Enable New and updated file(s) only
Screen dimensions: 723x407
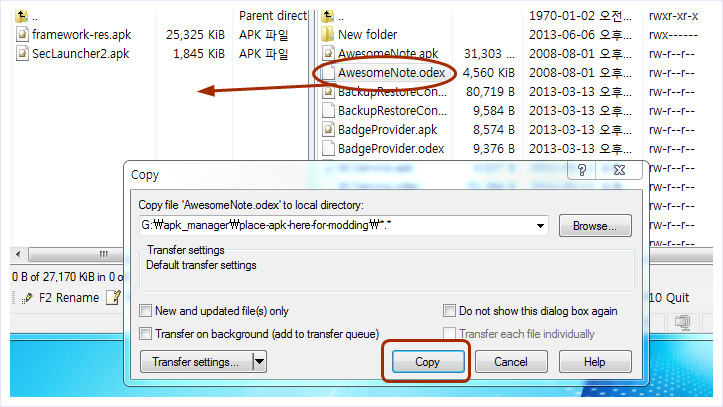(x=147, y=311)
